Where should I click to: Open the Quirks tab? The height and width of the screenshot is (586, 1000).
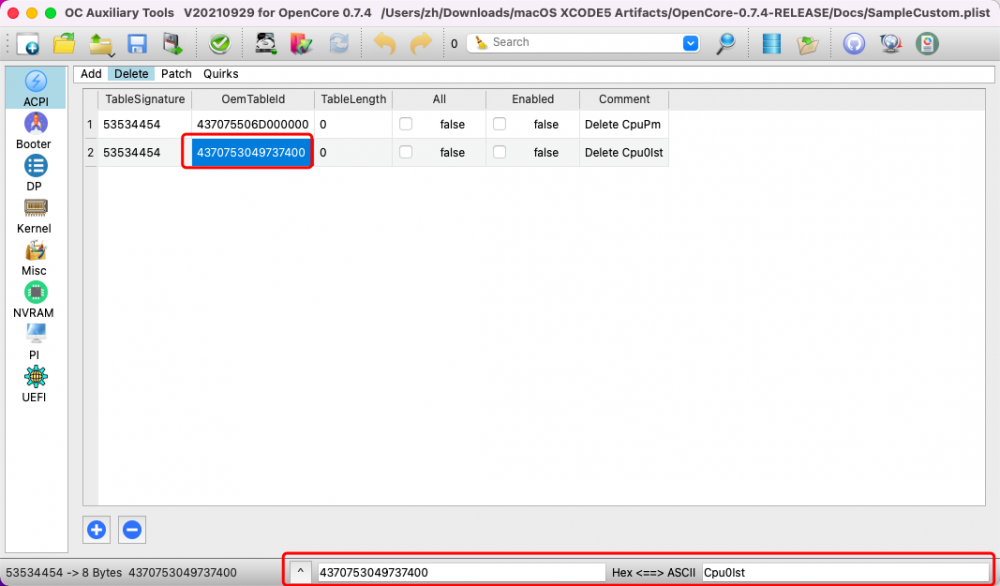(221, 74)
